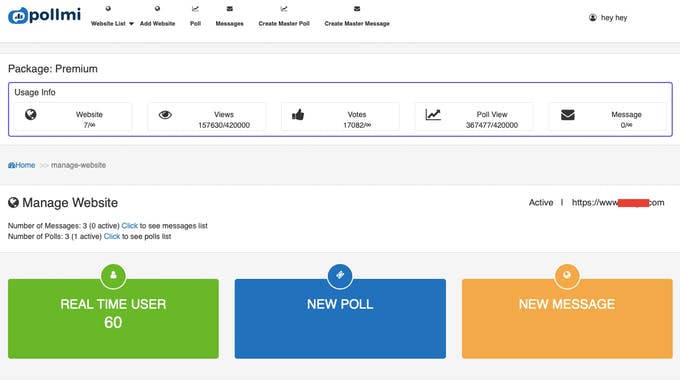Click the home icon in the breadcrumb
The image size is (680, 380).
[12, 165]
